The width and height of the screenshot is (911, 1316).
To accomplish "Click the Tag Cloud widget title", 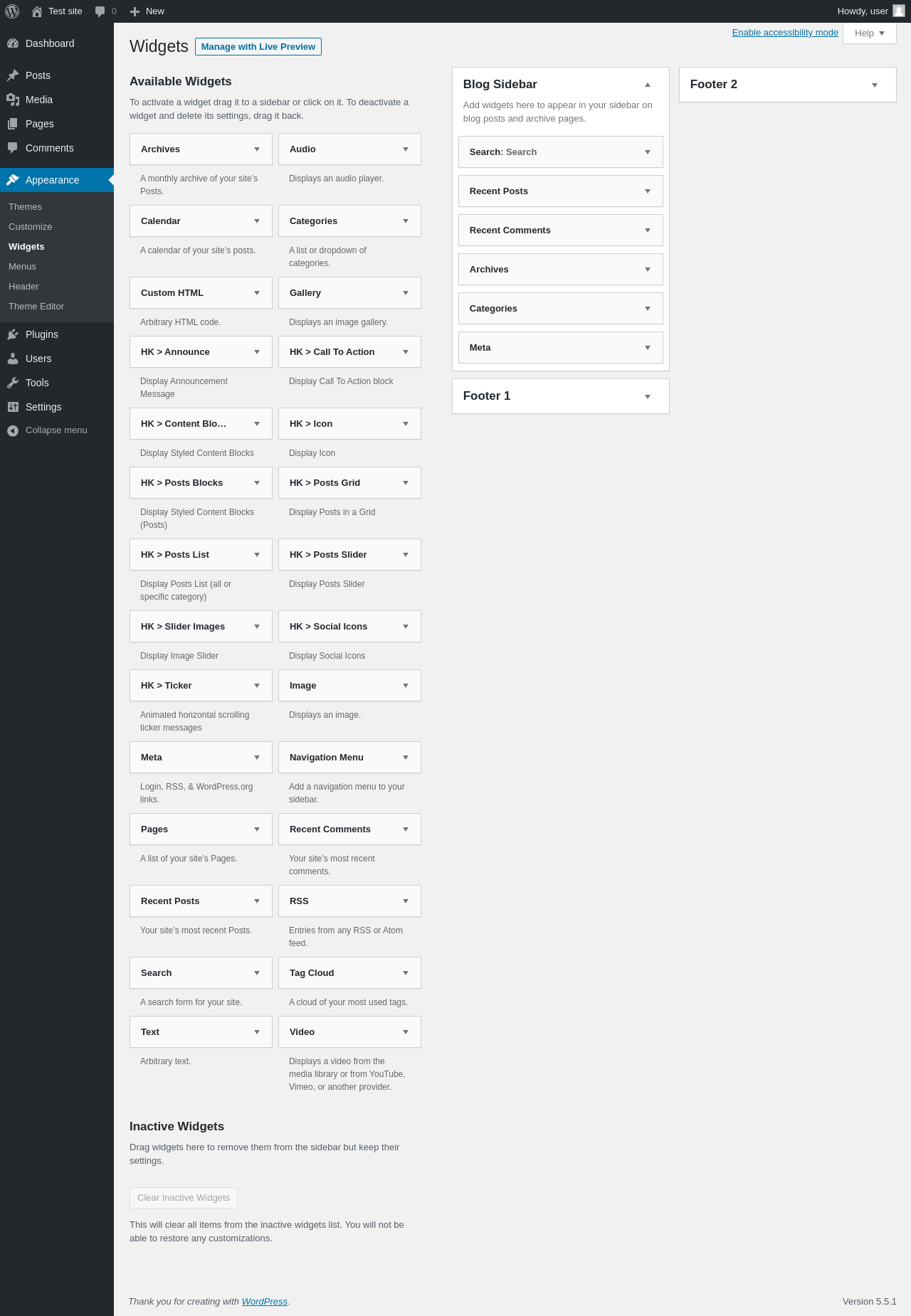I will click(312, 973).
